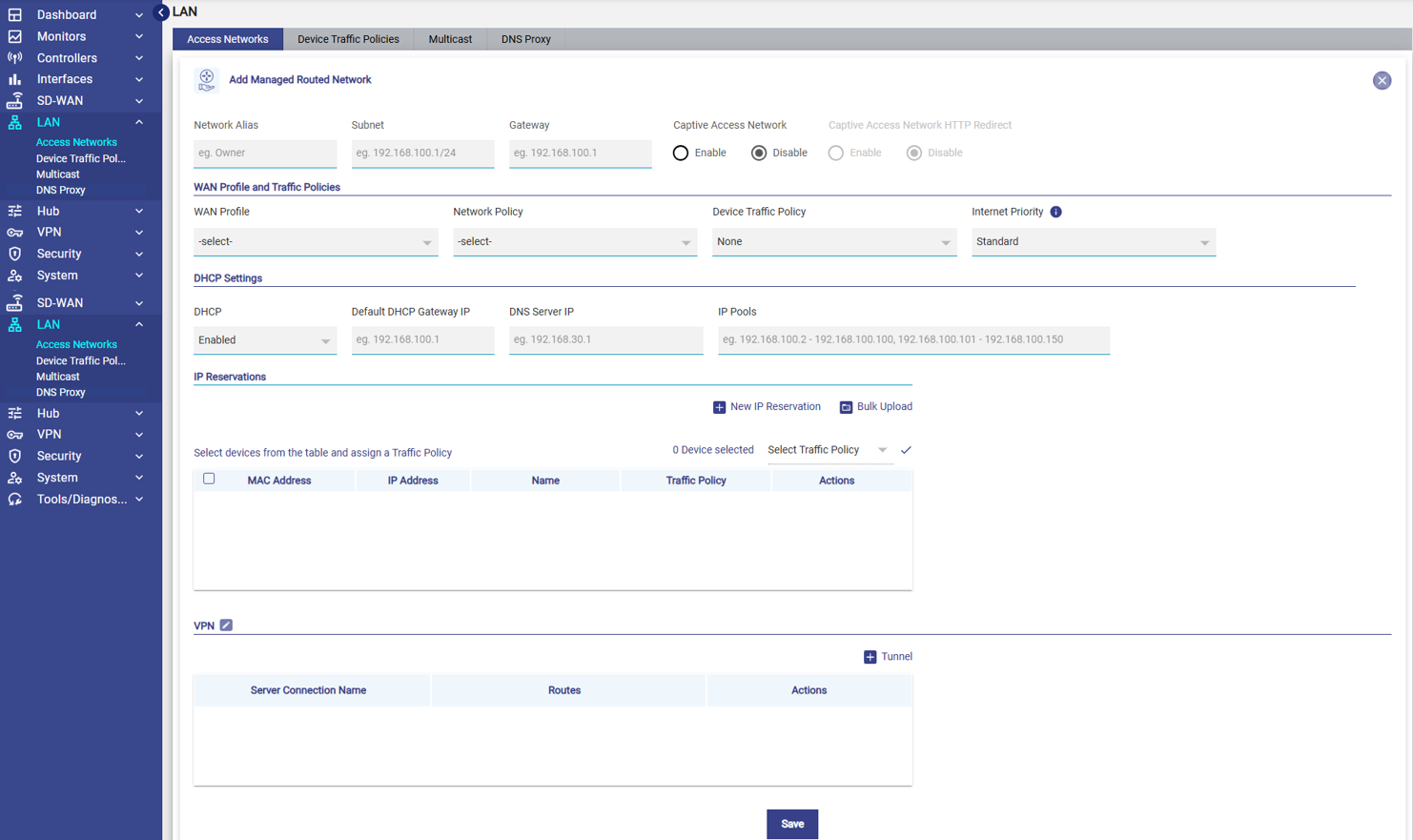
Task: Switch to the DNS Proxy tab
Action: point(525,39)
